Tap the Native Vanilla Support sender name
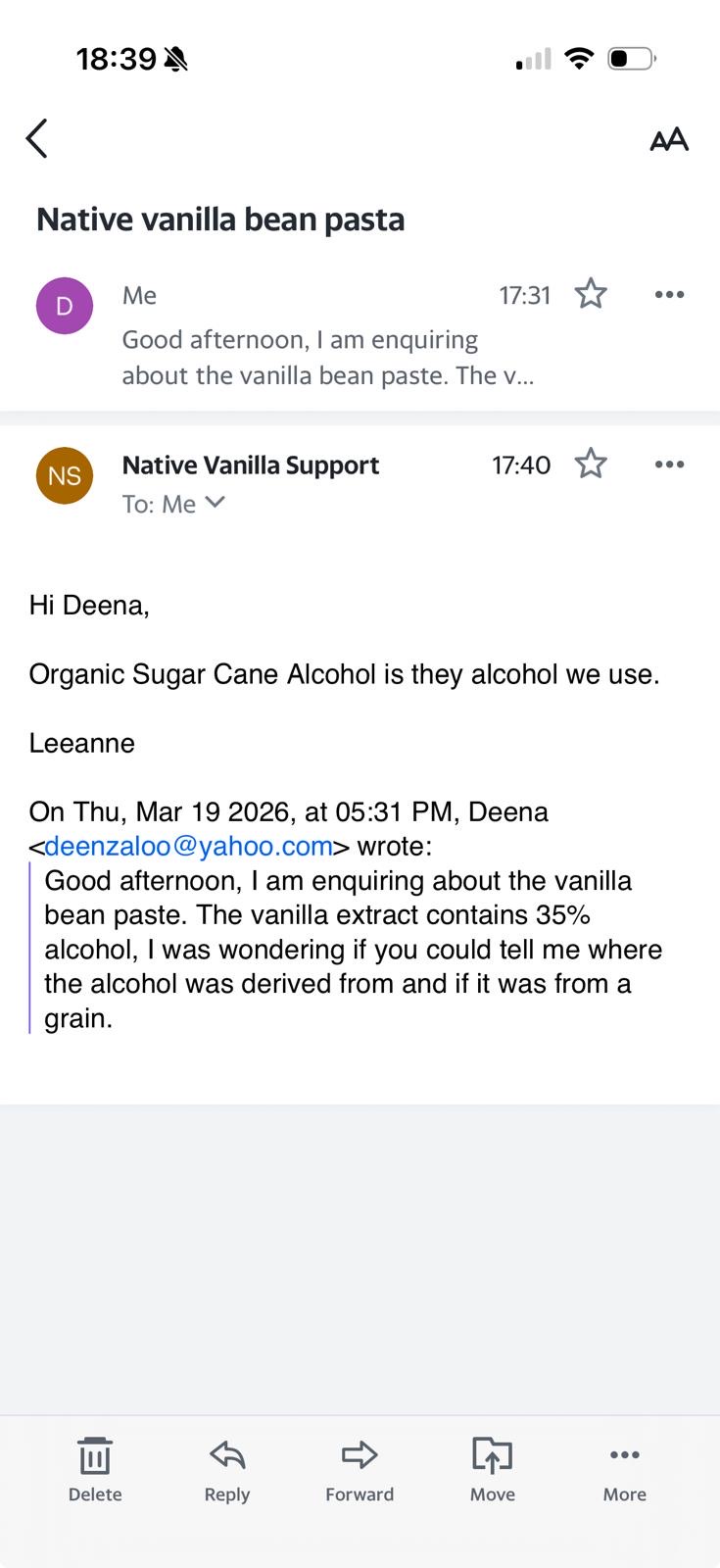720x1568 pixels. [251, 465]
